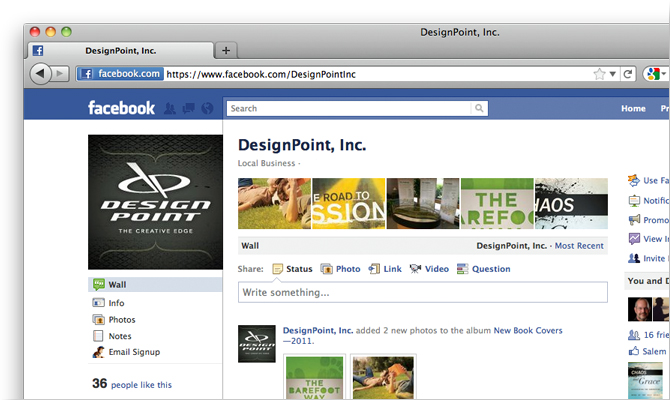The height and width of the screenshot is (400, 670).
Task: Click DesignPoint, Inc. post author link
Action: pyautogui.click(x=318, y=330)
